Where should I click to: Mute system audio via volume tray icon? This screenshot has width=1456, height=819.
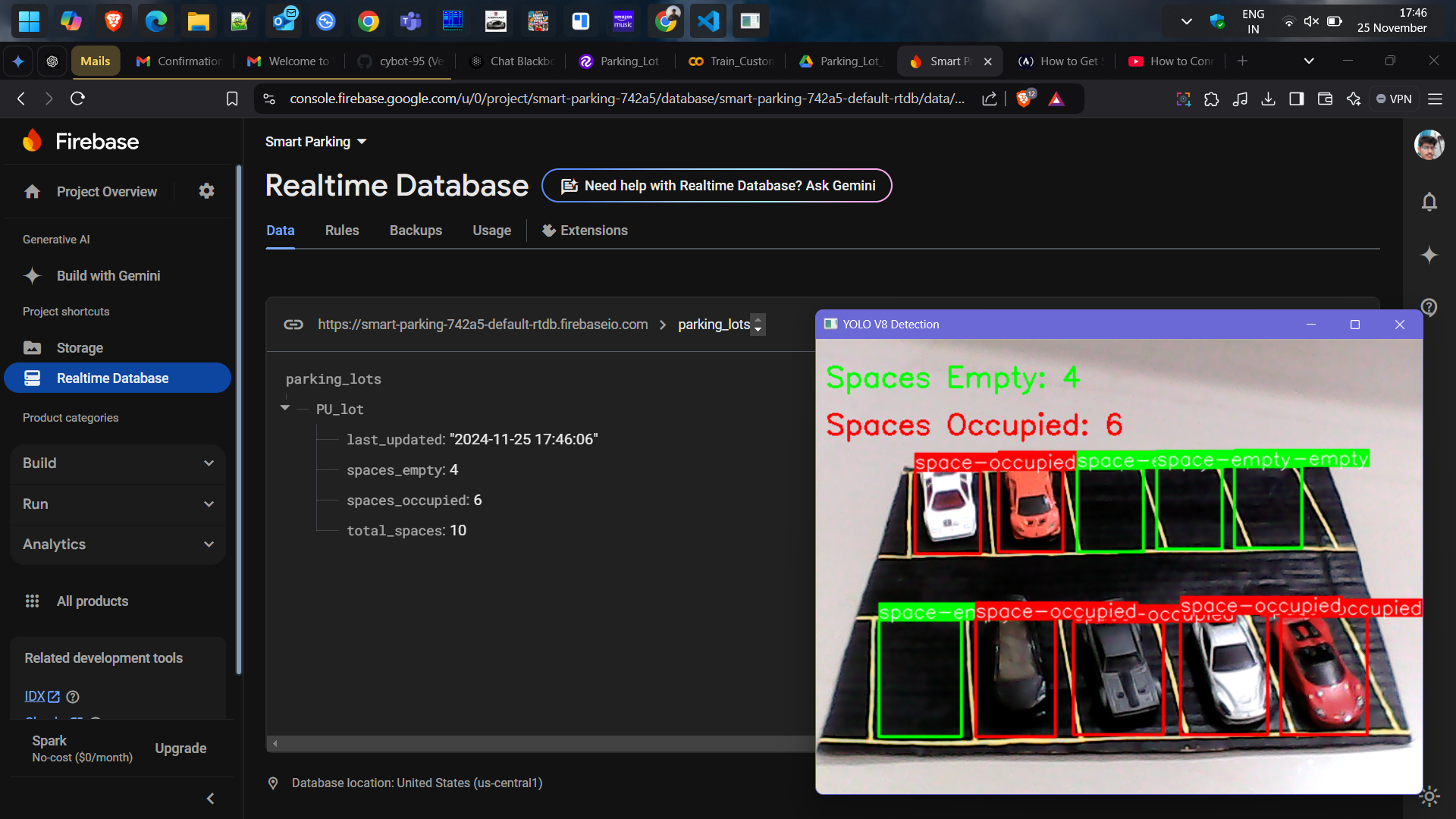tap(1312, 20)
